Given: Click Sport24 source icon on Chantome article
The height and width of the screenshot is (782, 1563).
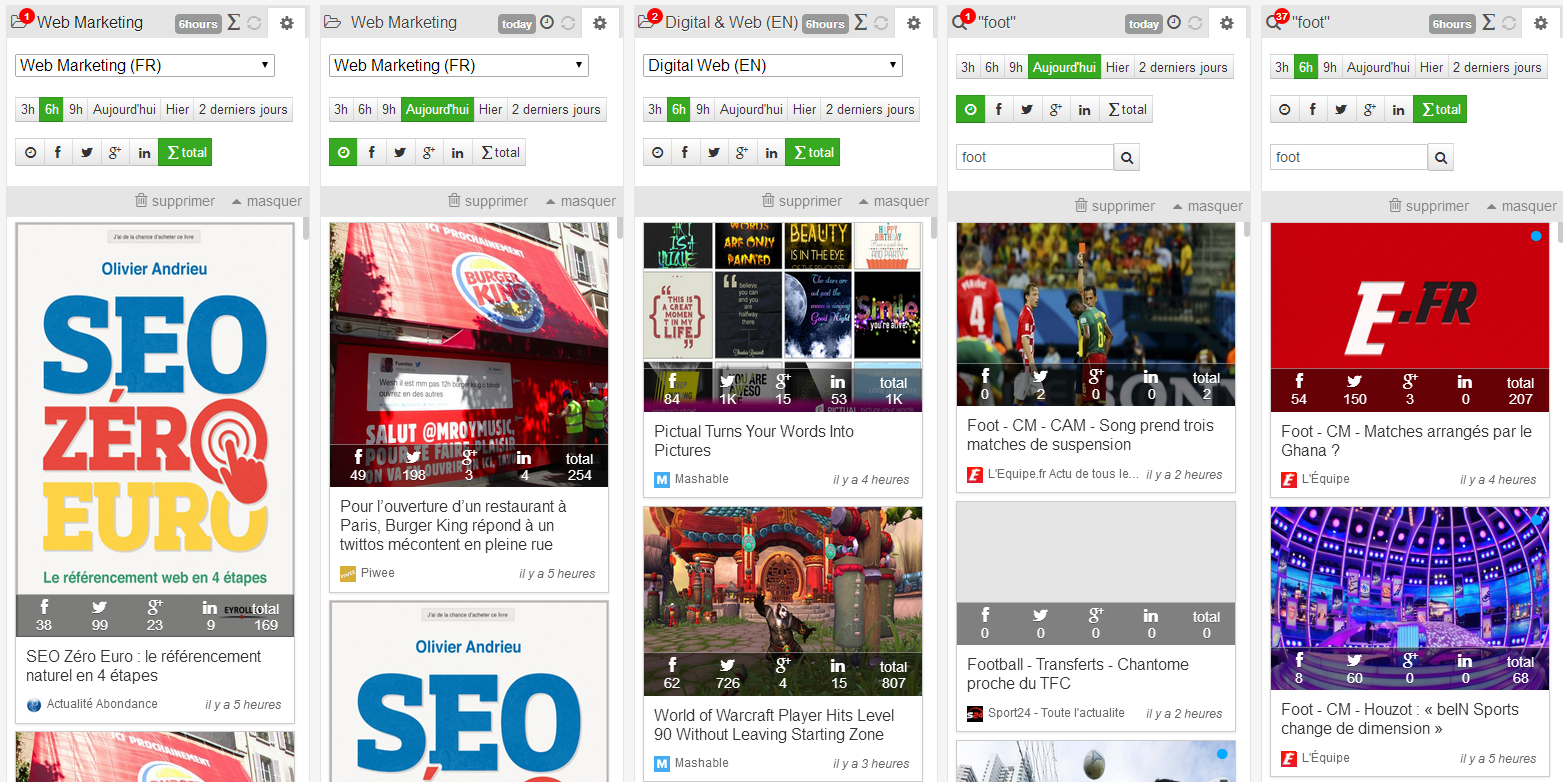Looking at the screenshot, I should click(x=975, y=713).
